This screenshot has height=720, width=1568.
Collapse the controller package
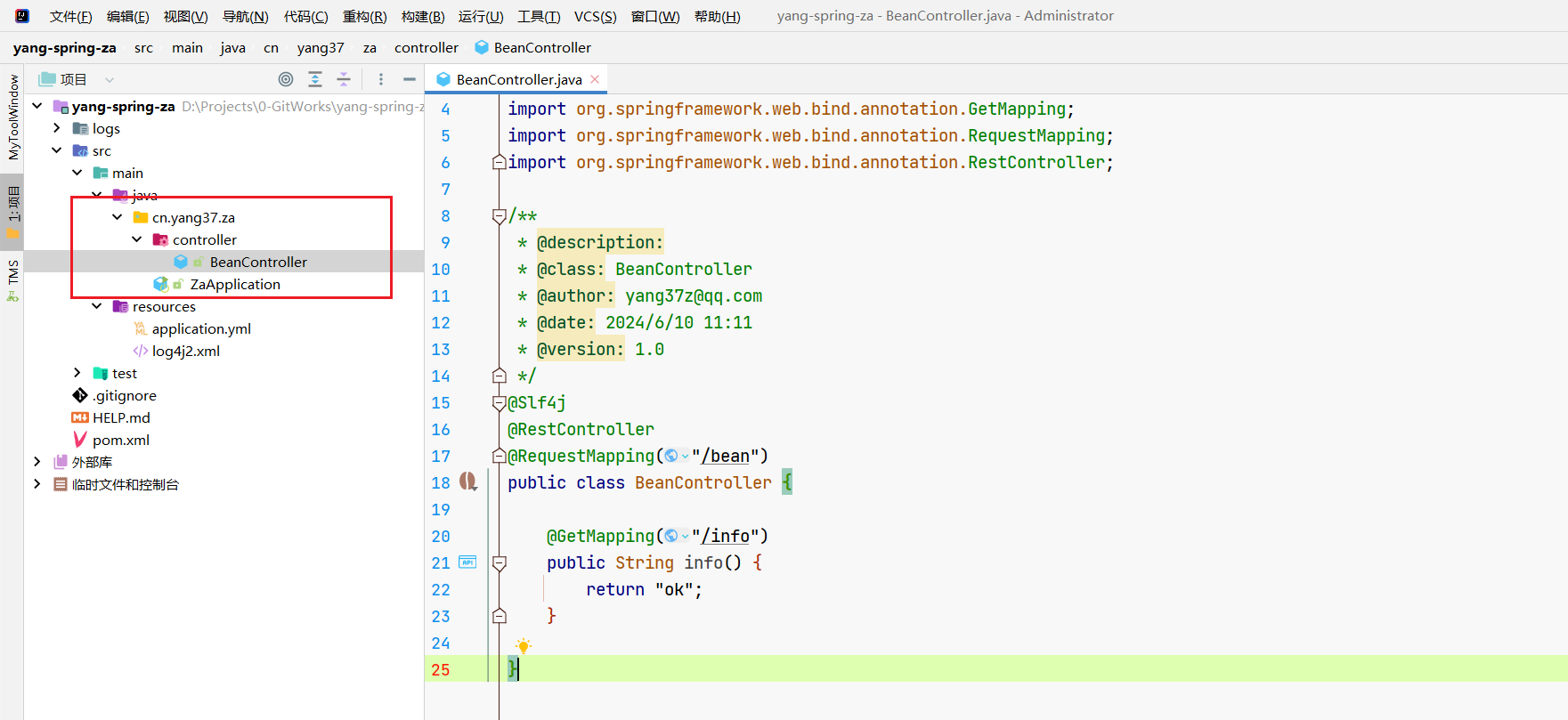coord(137,239)
